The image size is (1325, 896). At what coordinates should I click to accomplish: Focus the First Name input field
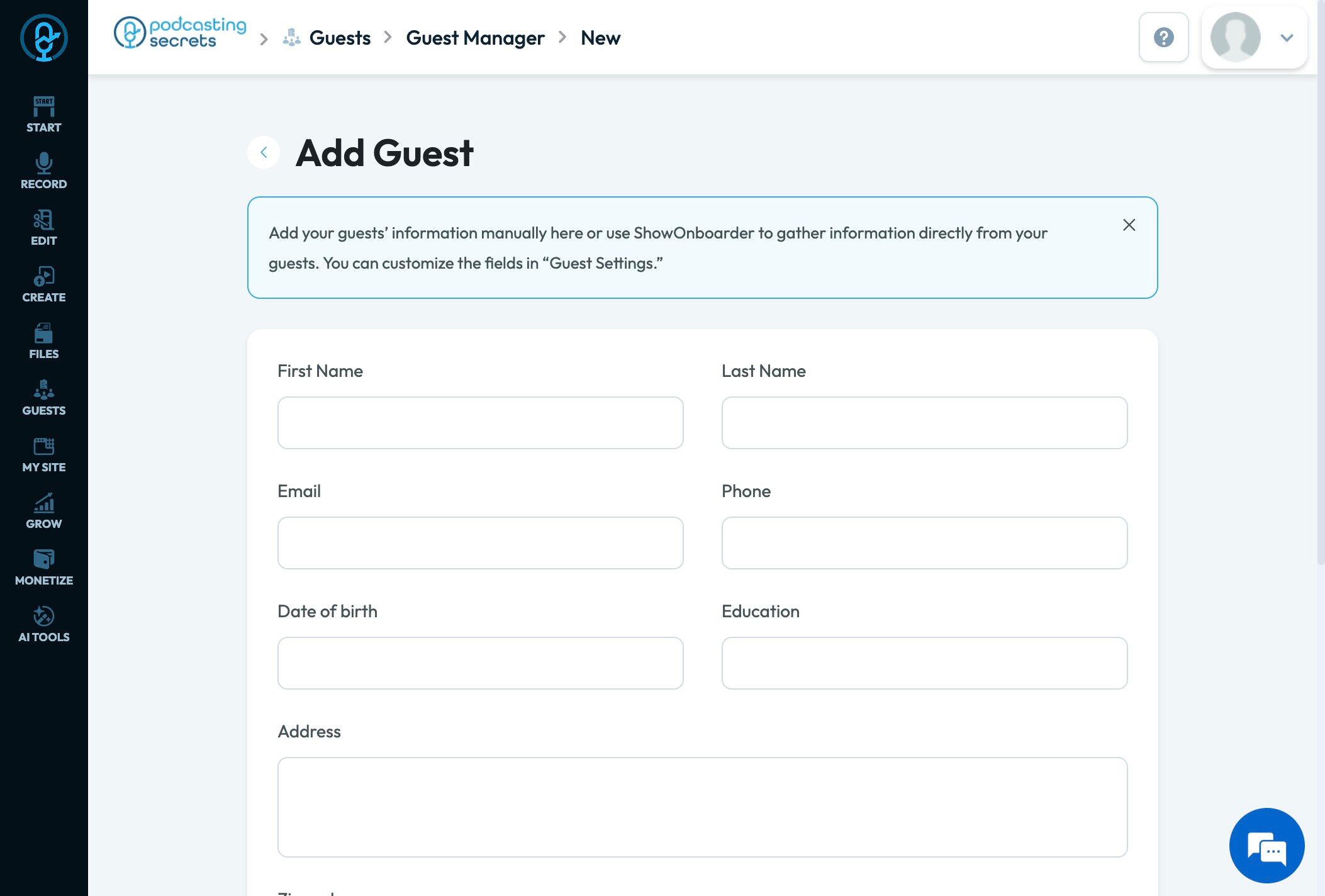(x=480, y=423)
